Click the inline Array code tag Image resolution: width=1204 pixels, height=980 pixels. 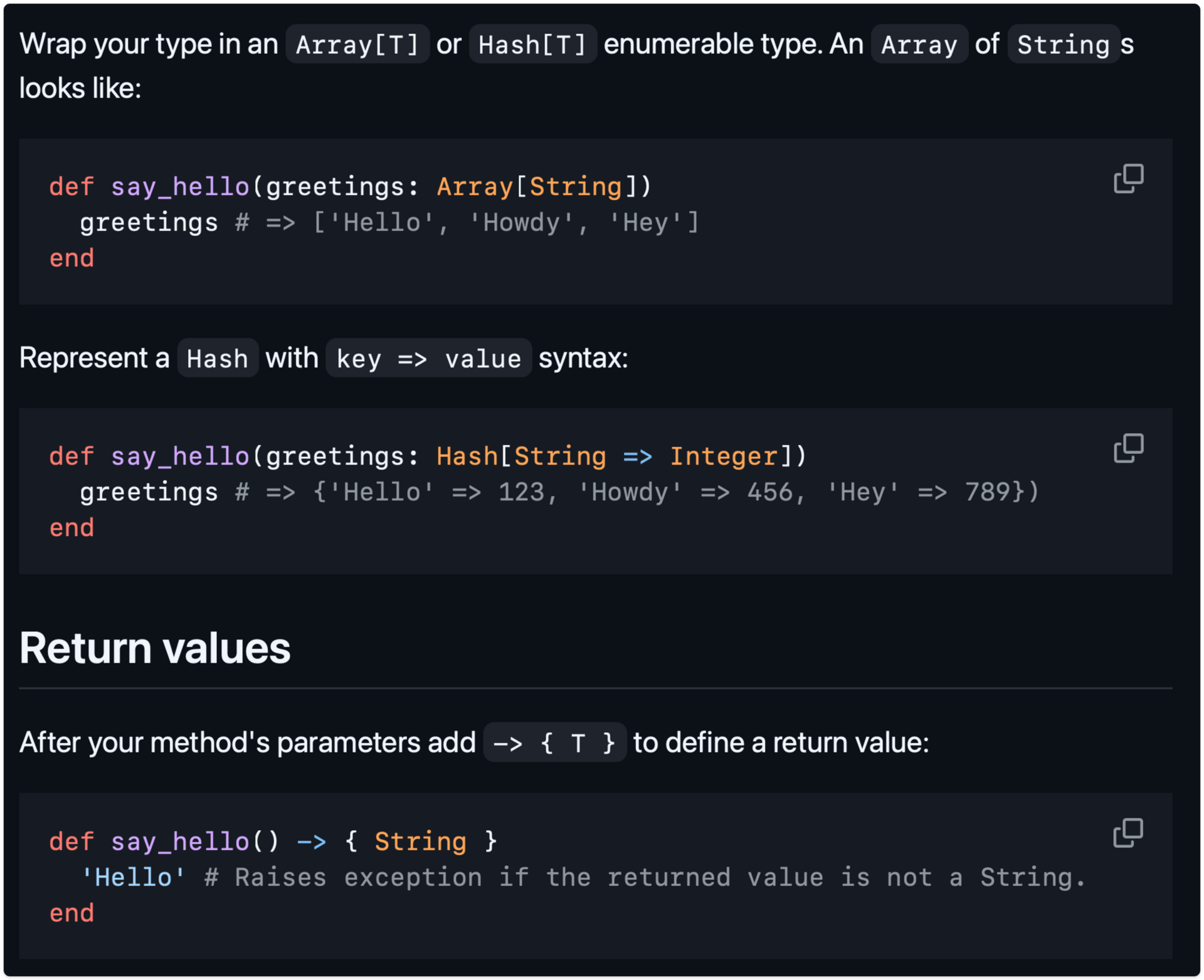(919, 45)
